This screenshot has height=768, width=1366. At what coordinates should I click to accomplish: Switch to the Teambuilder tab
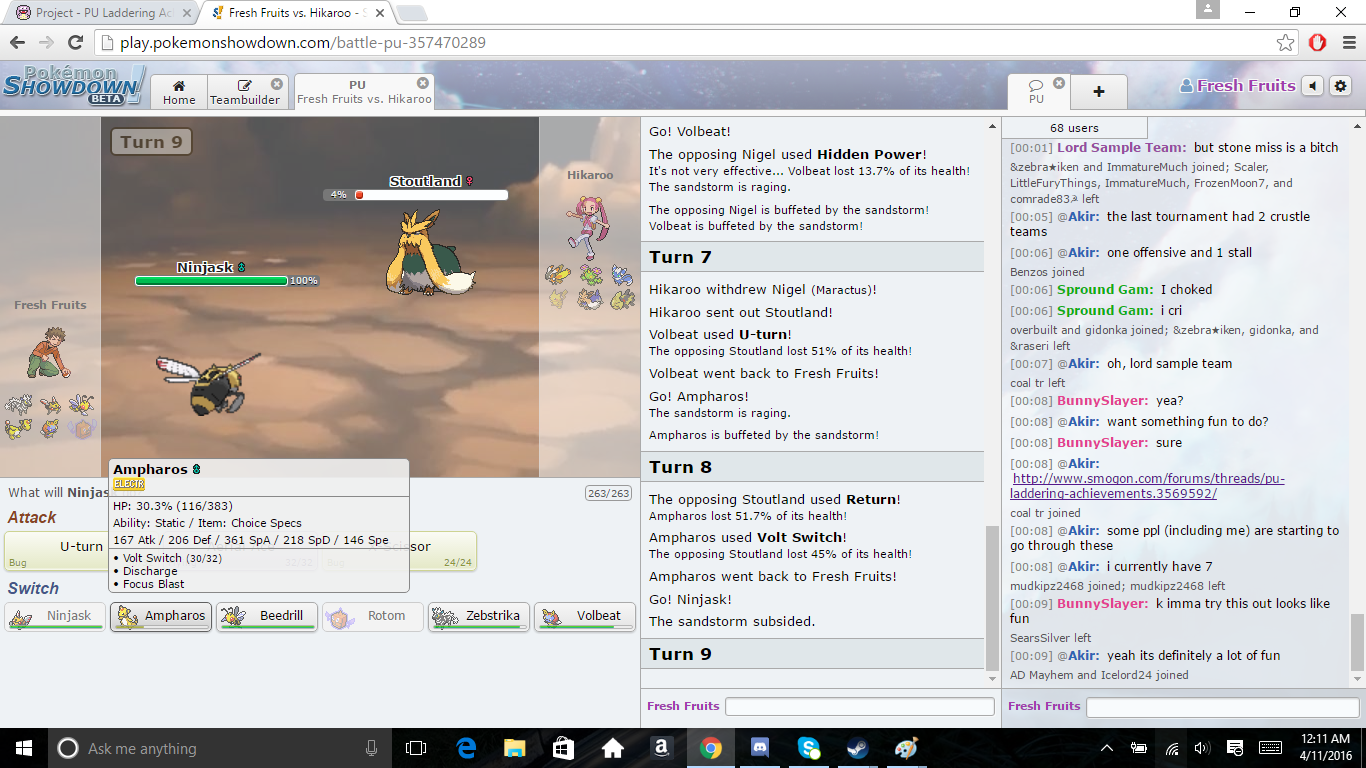[x=246, y=92]
